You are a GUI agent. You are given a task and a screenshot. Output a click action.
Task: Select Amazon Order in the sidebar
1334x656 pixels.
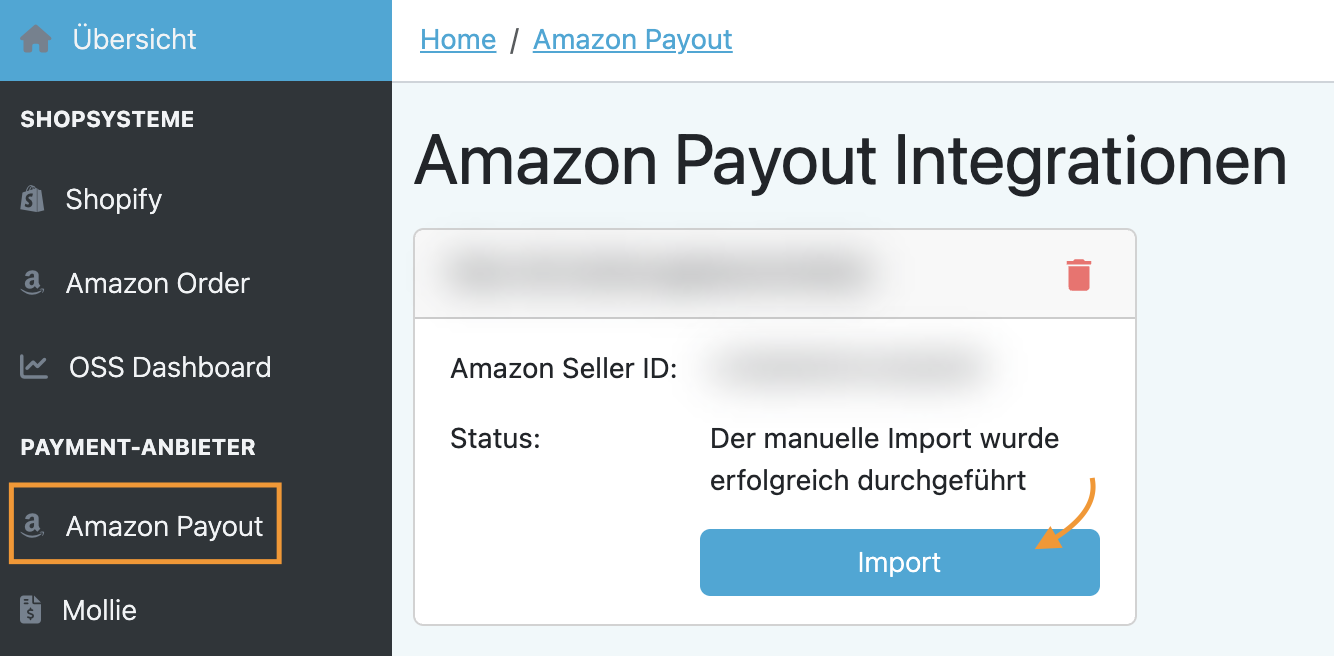[196, 283]
